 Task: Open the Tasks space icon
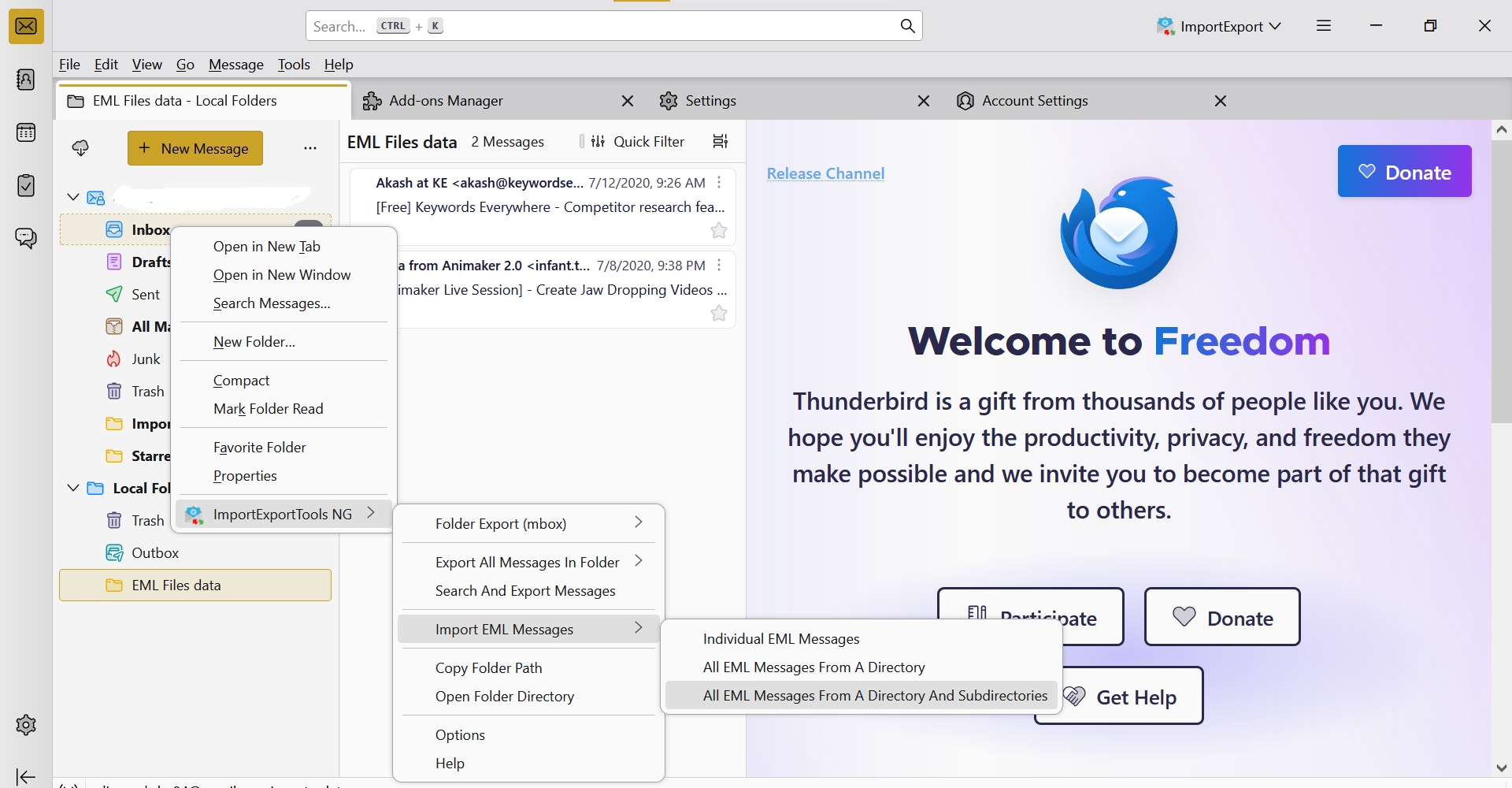tap(26, 185)
